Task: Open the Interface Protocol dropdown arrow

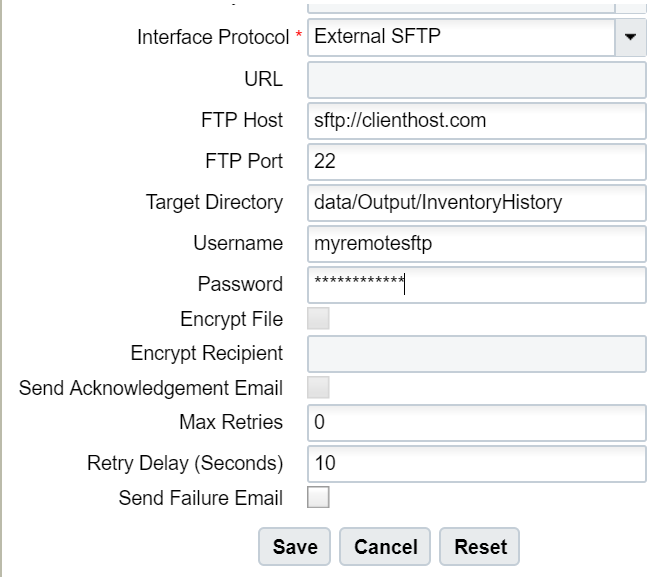Action: click(x=630, y=37)
